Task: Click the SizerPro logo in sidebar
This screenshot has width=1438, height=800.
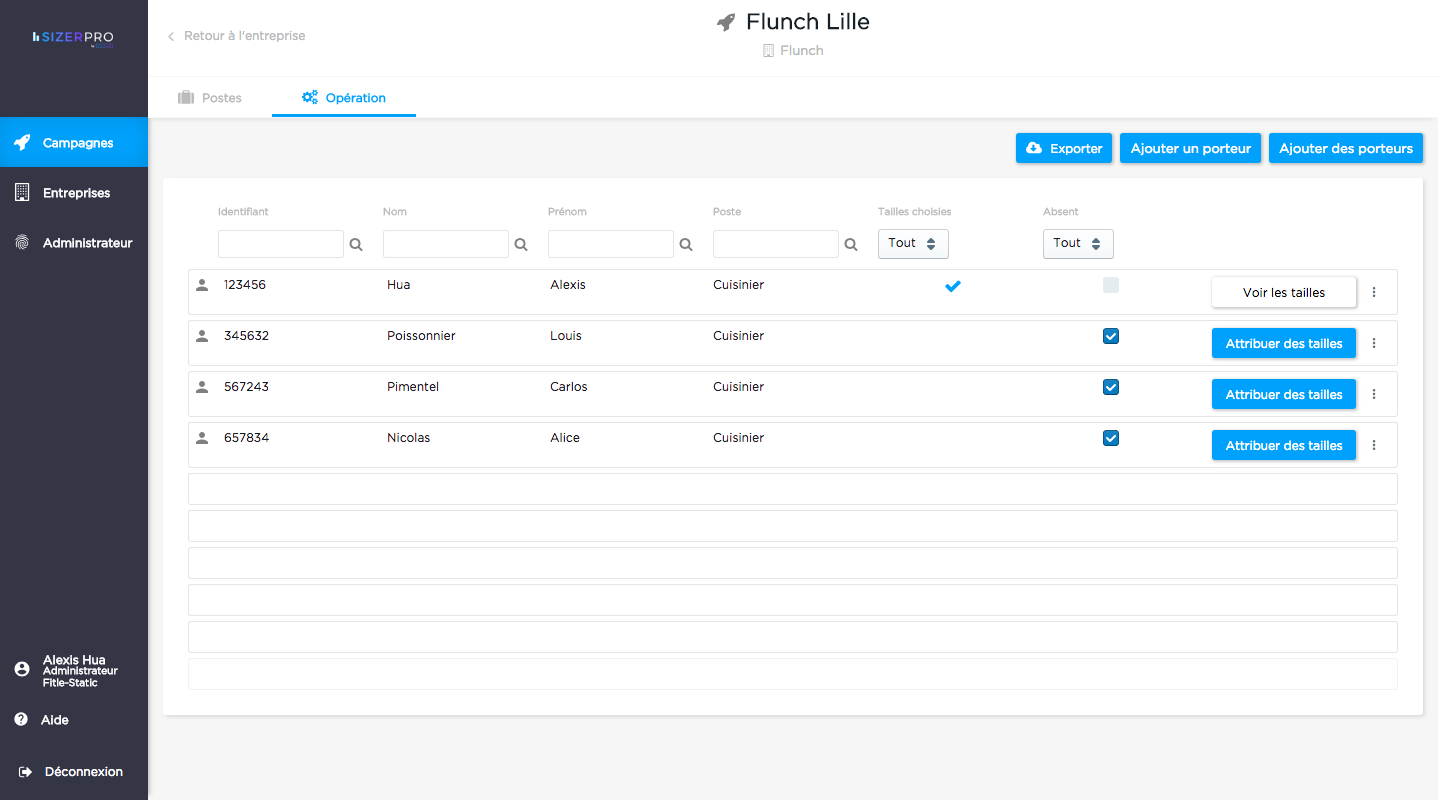Action: pos(73,37)
